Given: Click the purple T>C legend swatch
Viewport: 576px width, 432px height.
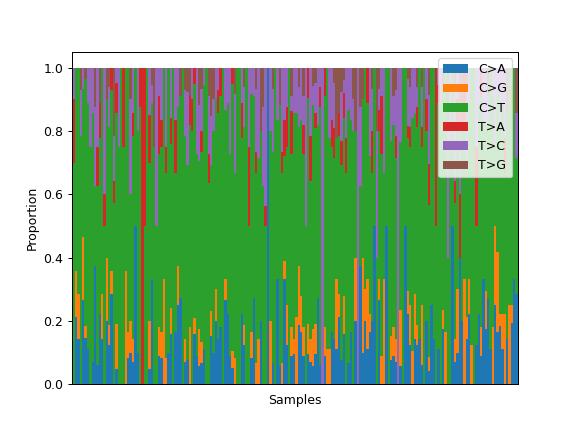Looking at the screenshot, I should coord(455,145).
